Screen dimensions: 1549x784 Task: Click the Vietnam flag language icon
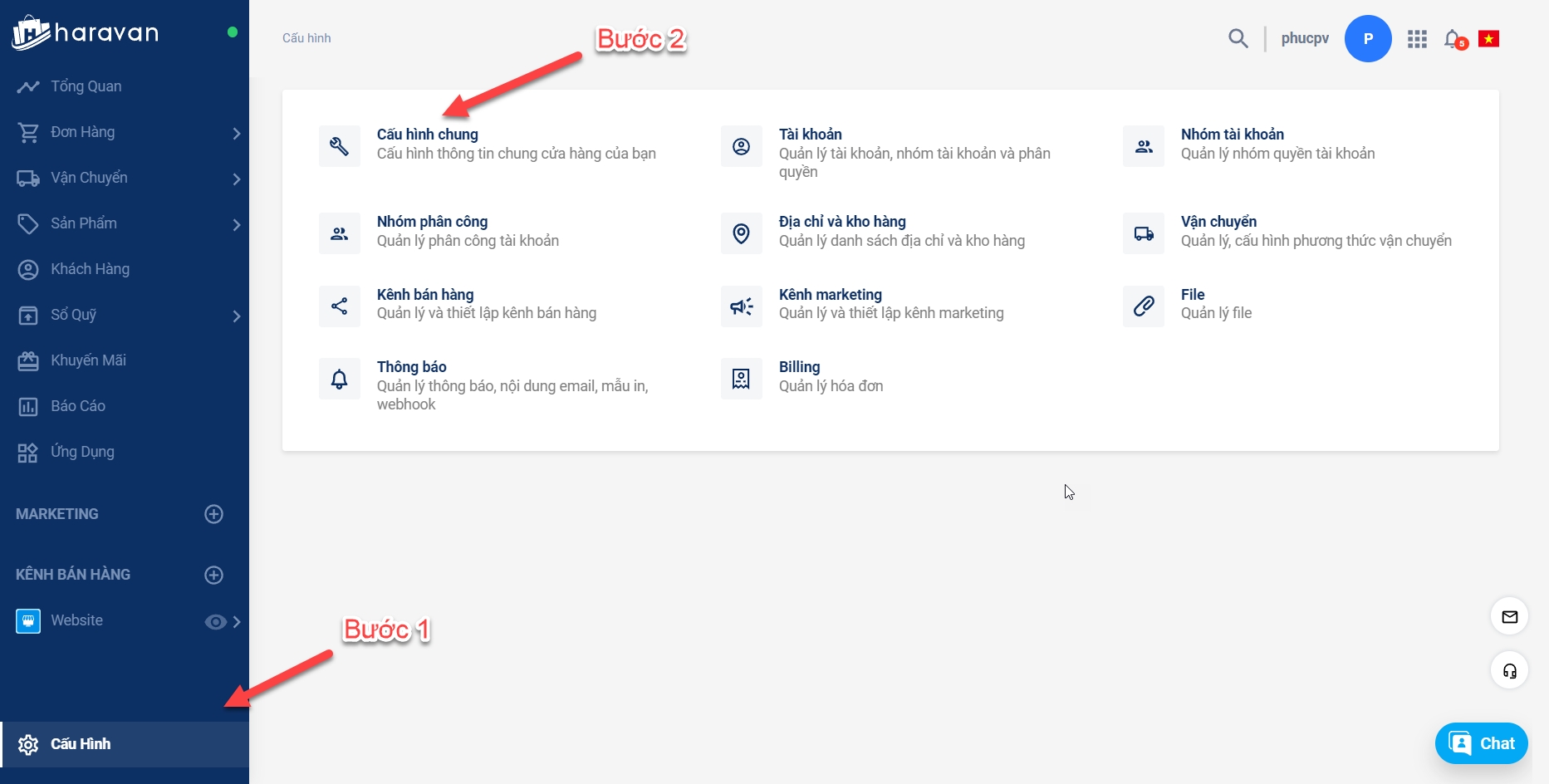pos(1488,39)
